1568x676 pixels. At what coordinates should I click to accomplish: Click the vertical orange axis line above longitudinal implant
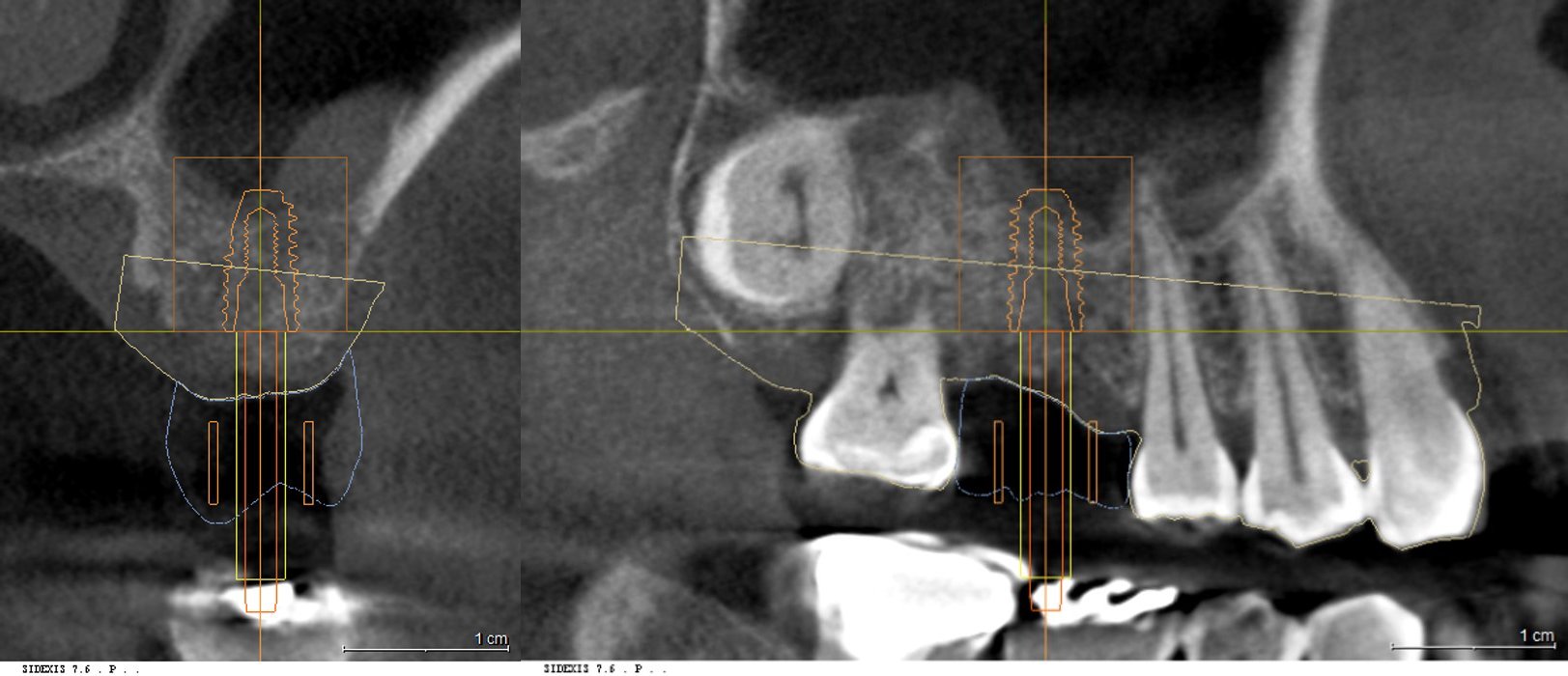click(x=1045, y=92)
